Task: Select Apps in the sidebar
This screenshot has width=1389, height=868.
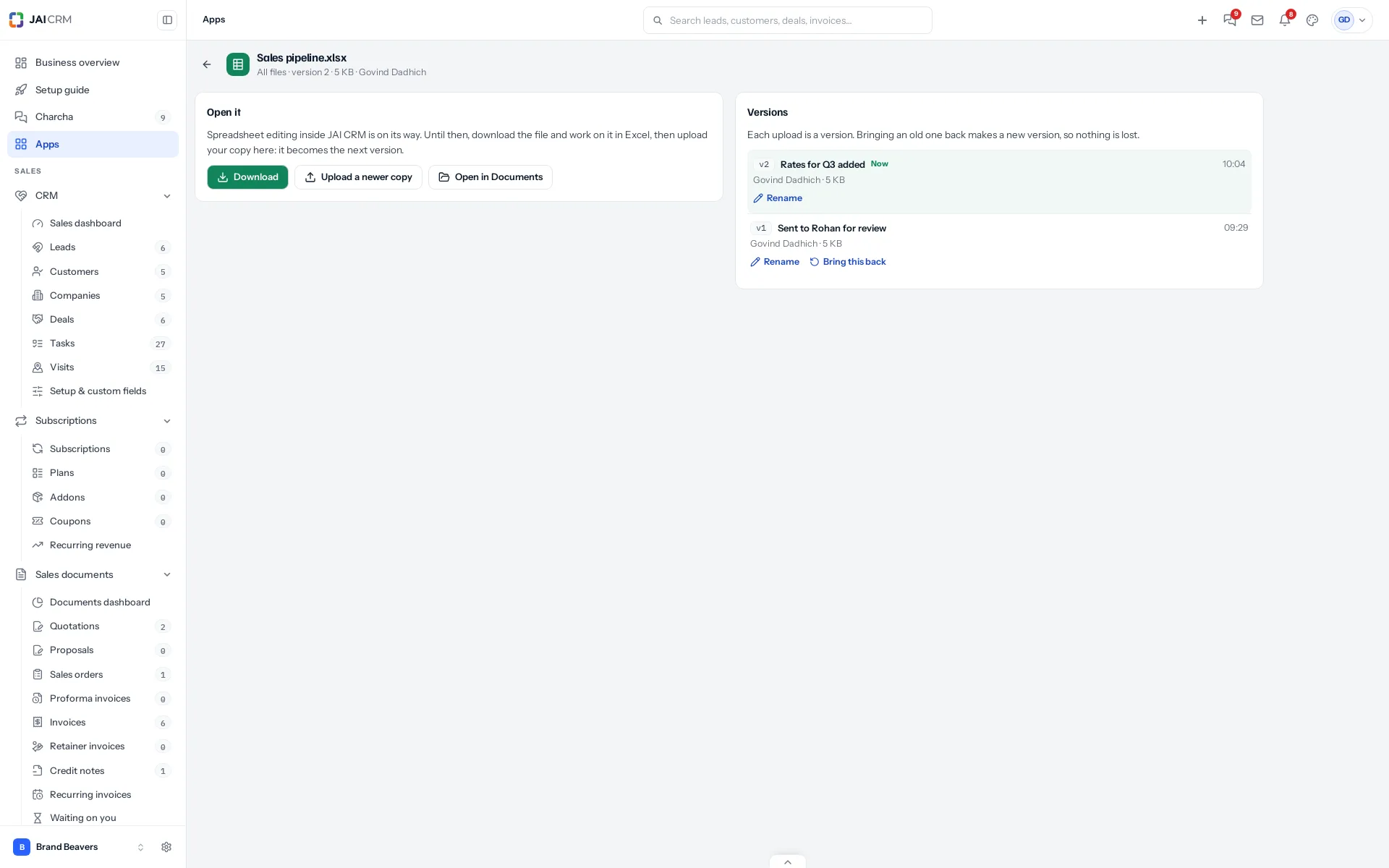Action: point(93,144)
